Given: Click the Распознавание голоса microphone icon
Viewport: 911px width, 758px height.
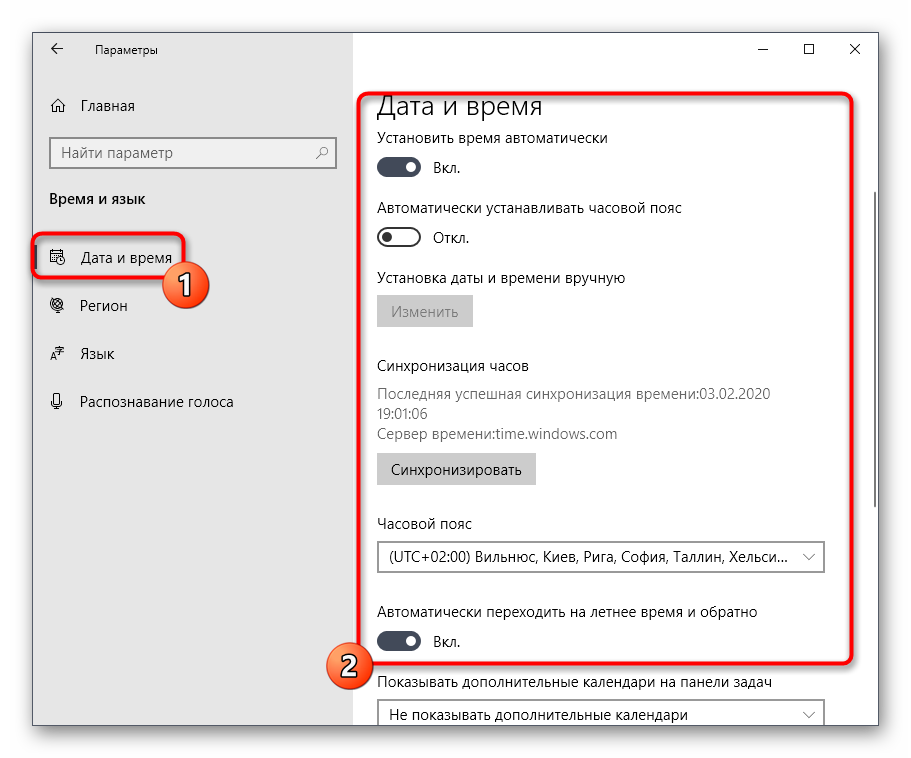Looking at the screenshot, I should (x=58, y=402).
